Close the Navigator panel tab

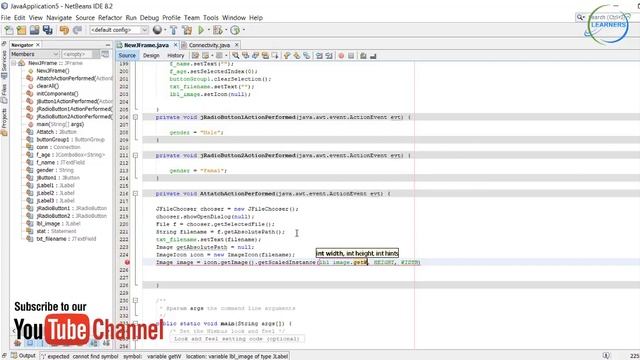coord(38,45)
